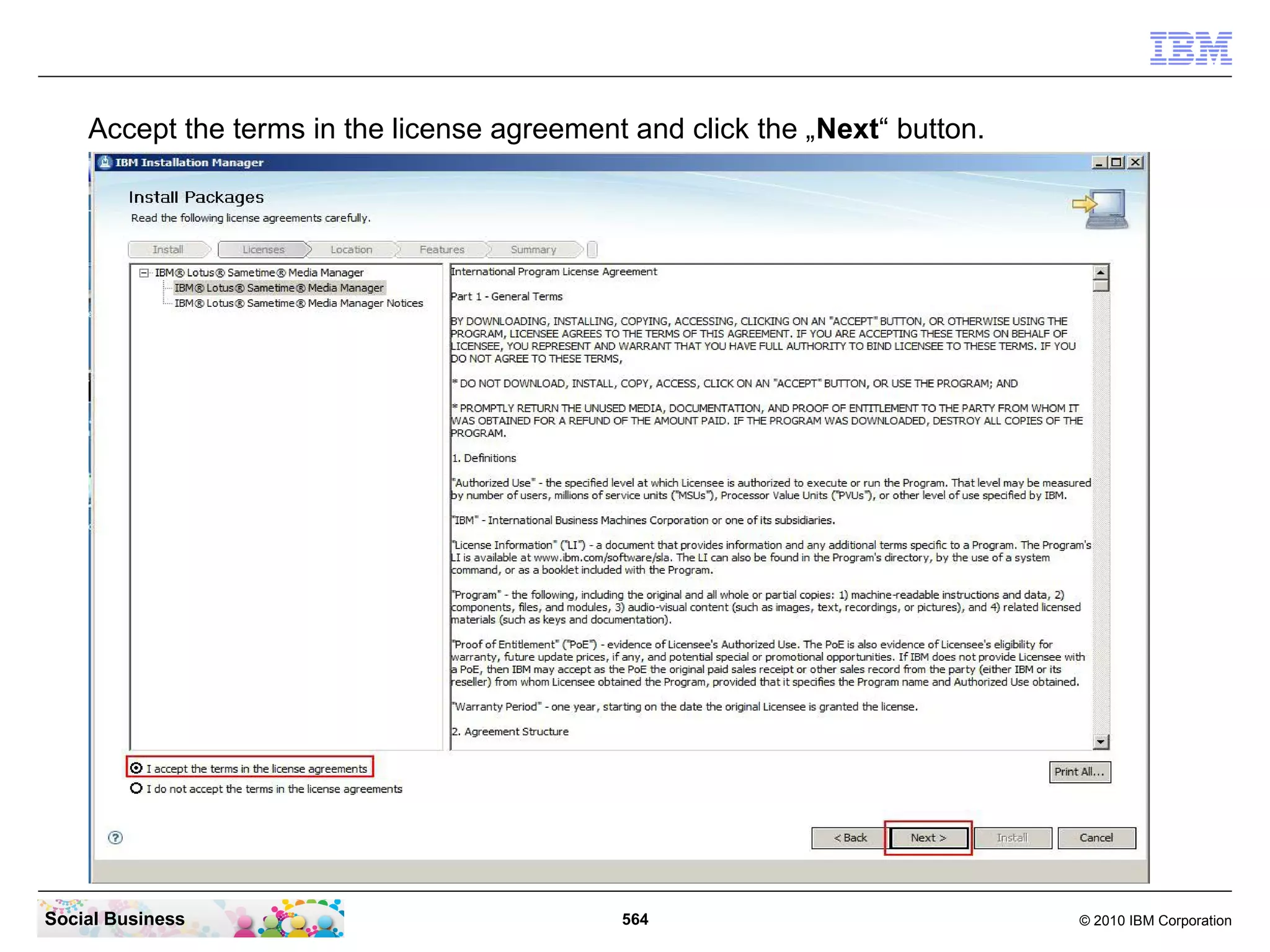The height and width of the screenshot is (952, 1270).
Task: Go to the Features wizard step
Action: (x=442, y=249)
